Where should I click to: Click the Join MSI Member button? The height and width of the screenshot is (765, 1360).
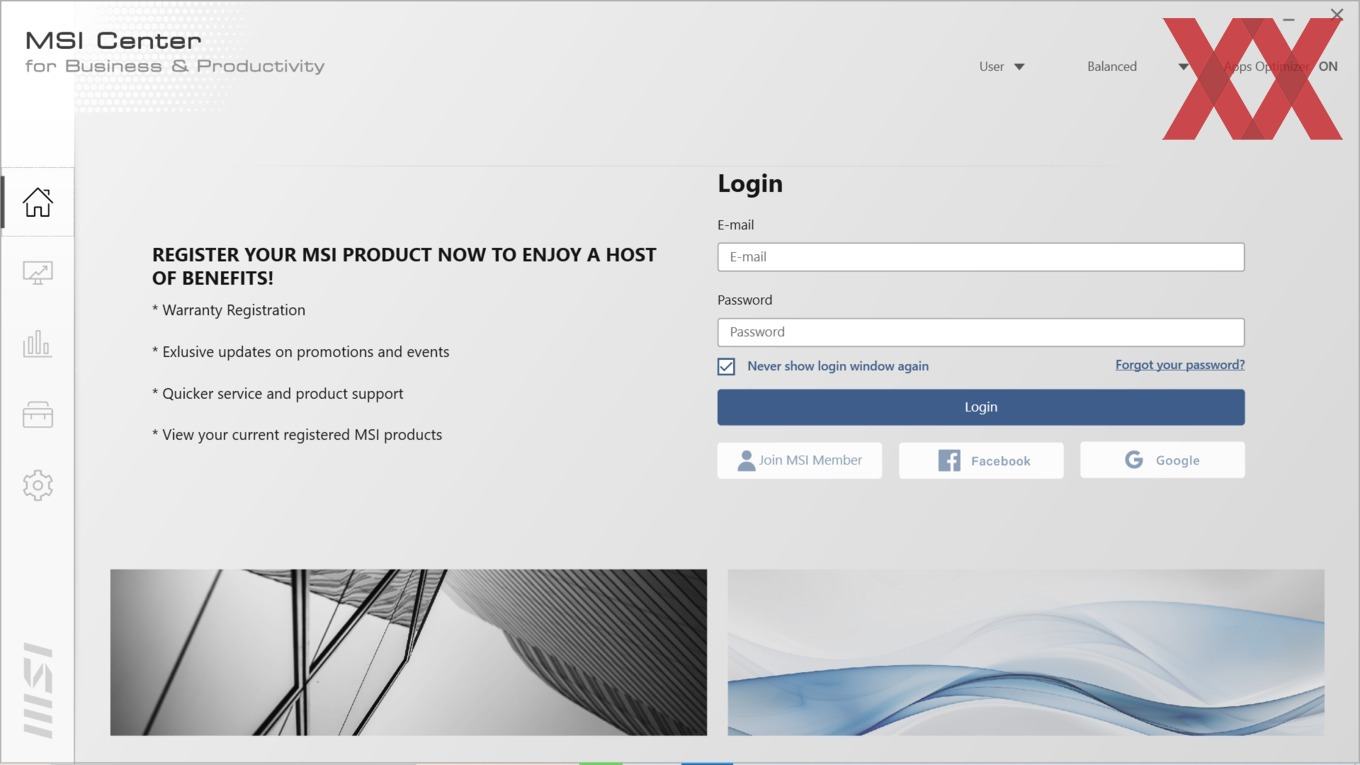(800, 460)
